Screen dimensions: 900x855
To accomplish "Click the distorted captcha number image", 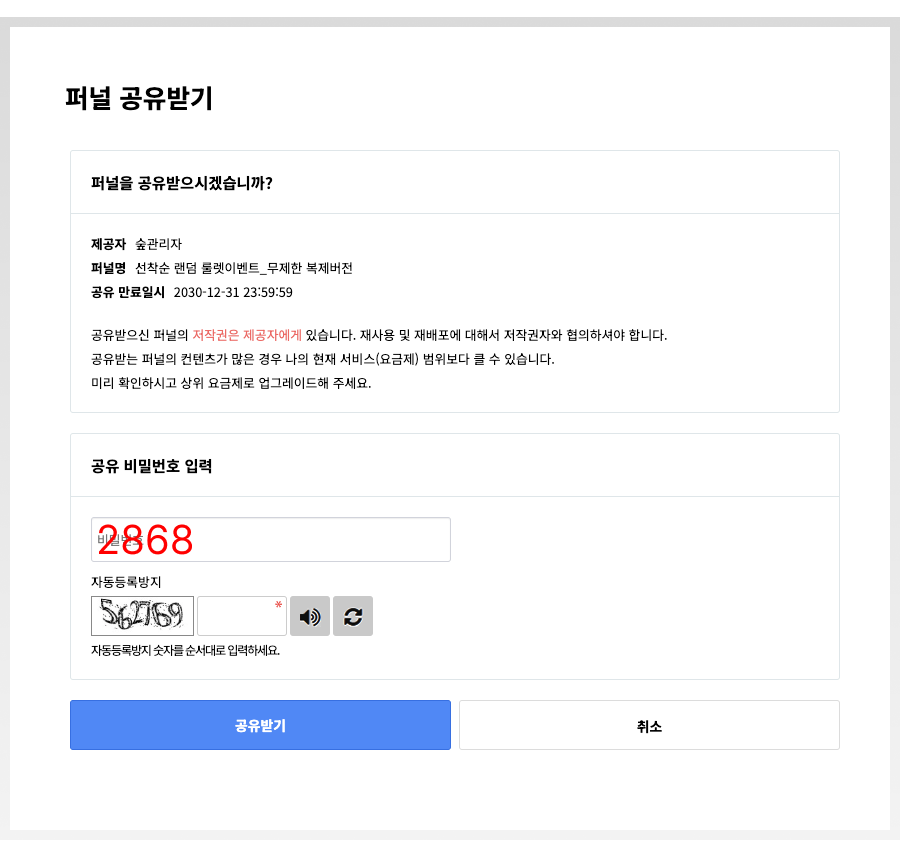I will tap(142, 616).
